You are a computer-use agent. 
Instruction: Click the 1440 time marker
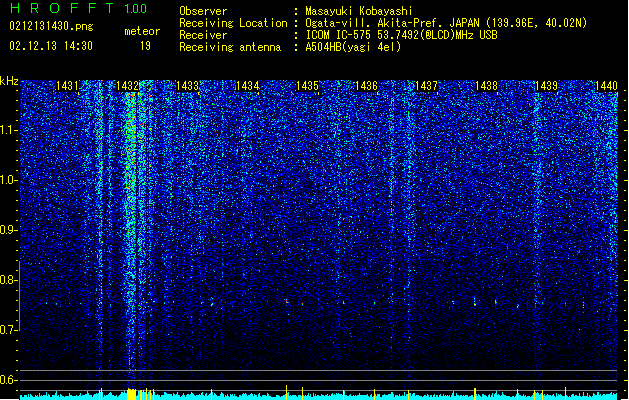click(606, 86)
